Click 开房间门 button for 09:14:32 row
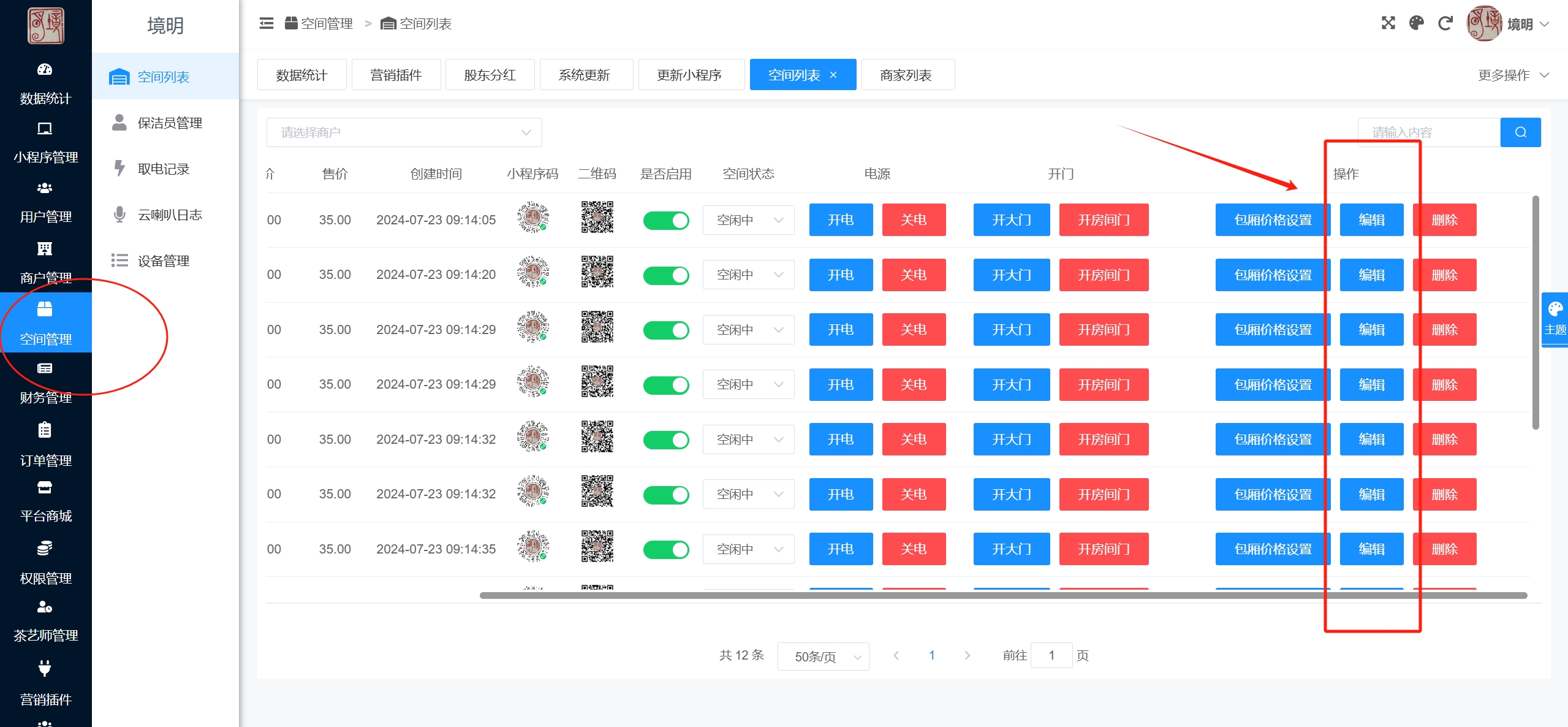Viewport: 1568px width, 727px height. (1103, 440)
